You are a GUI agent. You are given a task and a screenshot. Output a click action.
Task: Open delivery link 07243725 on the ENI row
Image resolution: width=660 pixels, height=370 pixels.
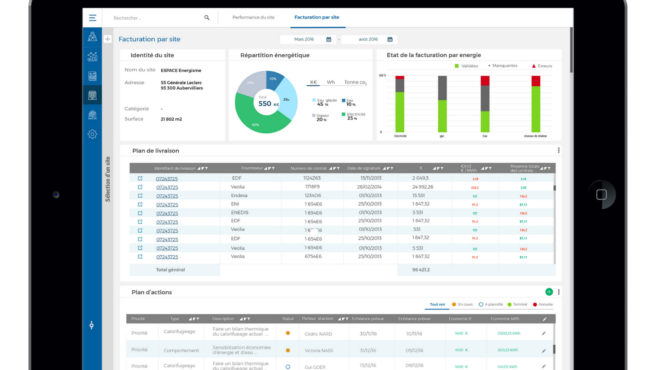click(167, 205)
